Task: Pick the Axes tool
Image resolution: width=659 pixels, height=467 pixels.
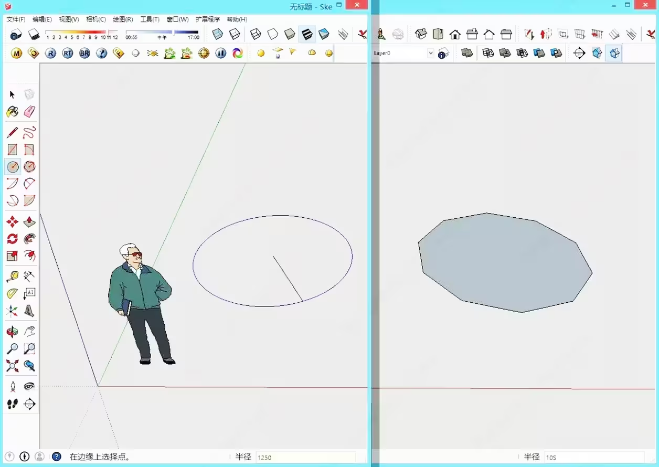Action: [x=12, y=311]
